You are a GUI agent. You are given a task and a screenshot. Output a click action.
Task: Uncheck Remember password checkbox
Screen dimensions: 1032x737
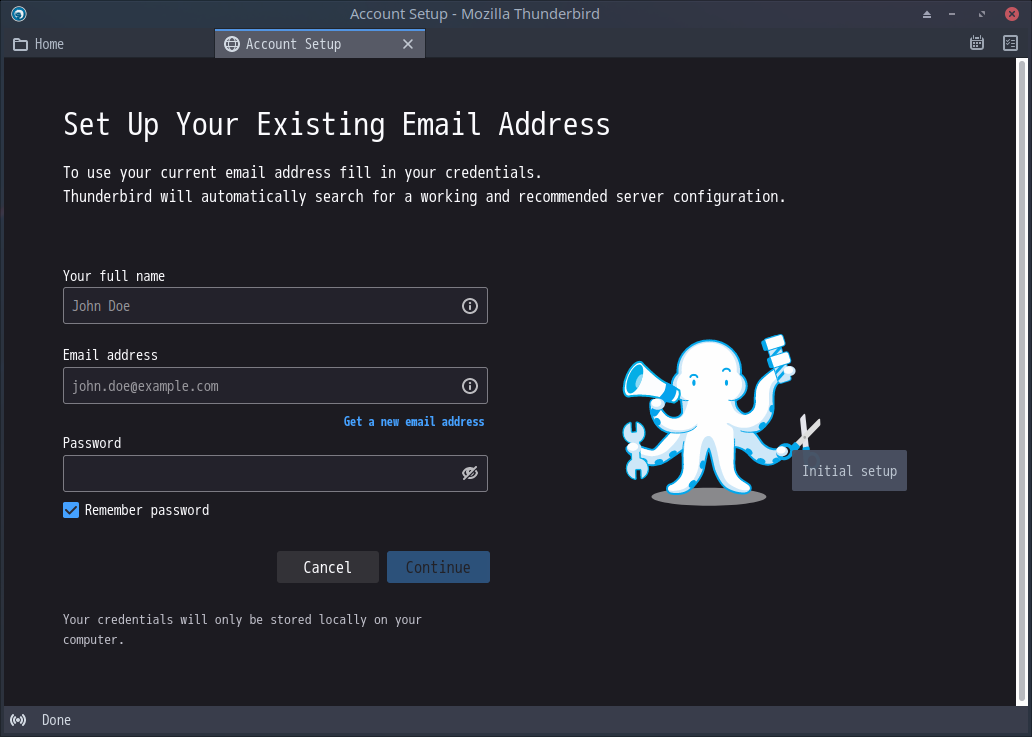[70, 510]
